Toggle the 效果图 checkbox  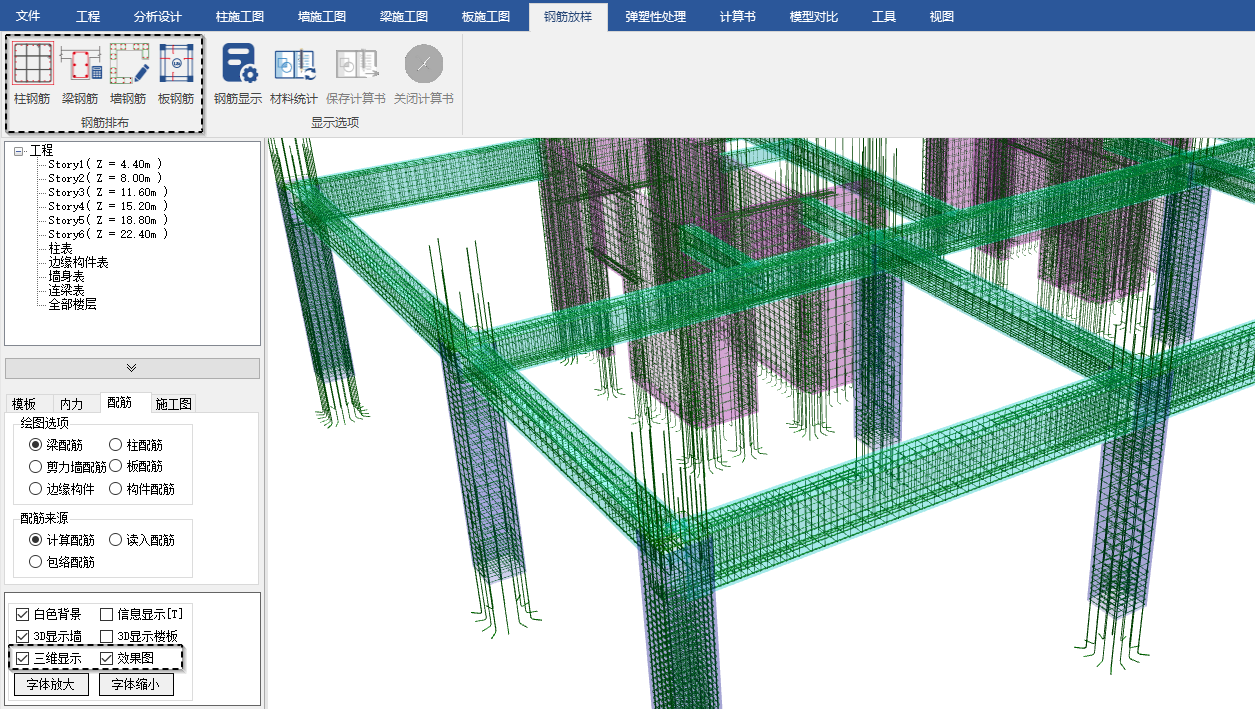pyautogui.click(x=107, y=659)
